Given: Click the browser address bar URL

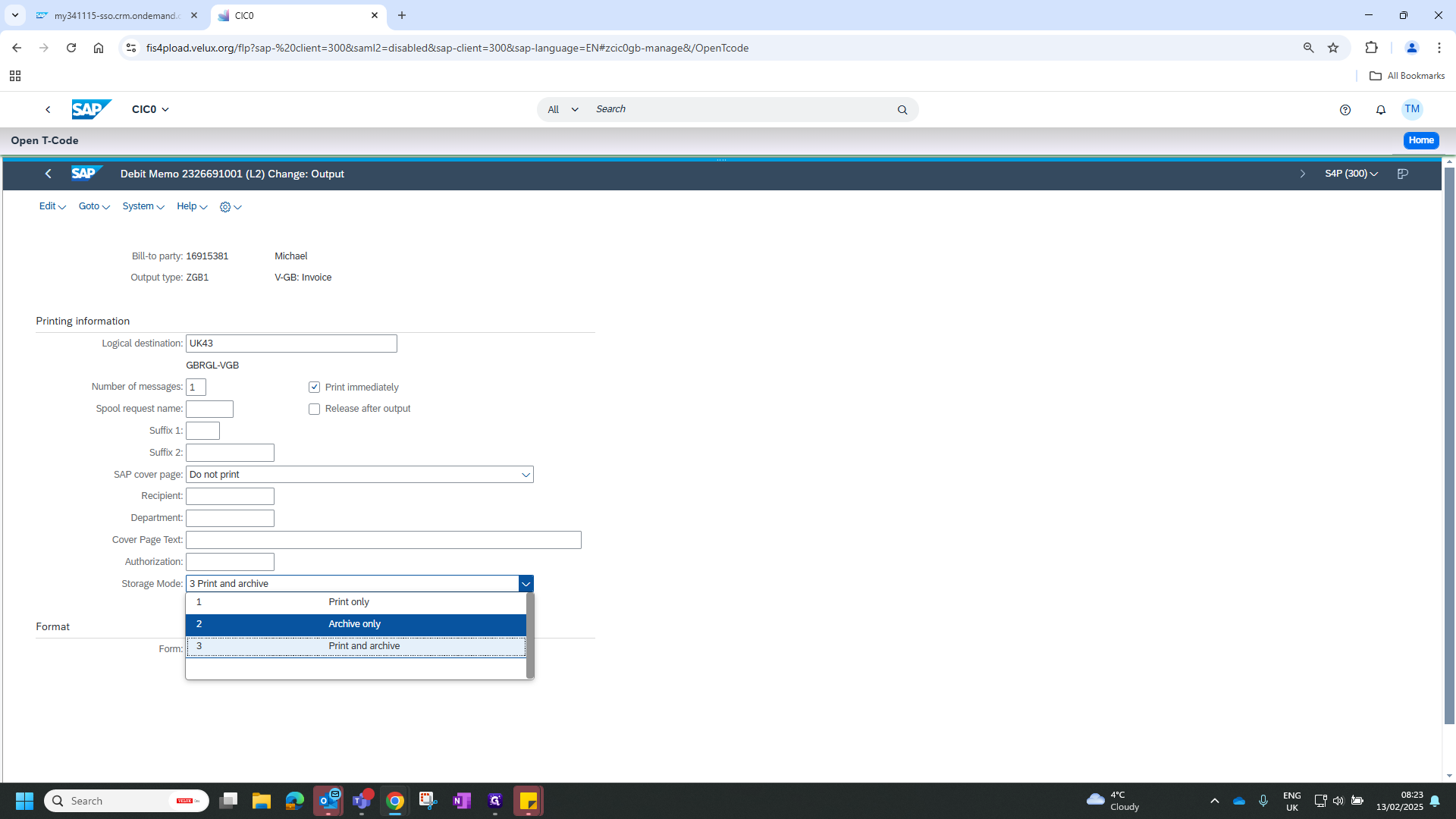Looking at the screenshot, I should (x=447, y=48).
